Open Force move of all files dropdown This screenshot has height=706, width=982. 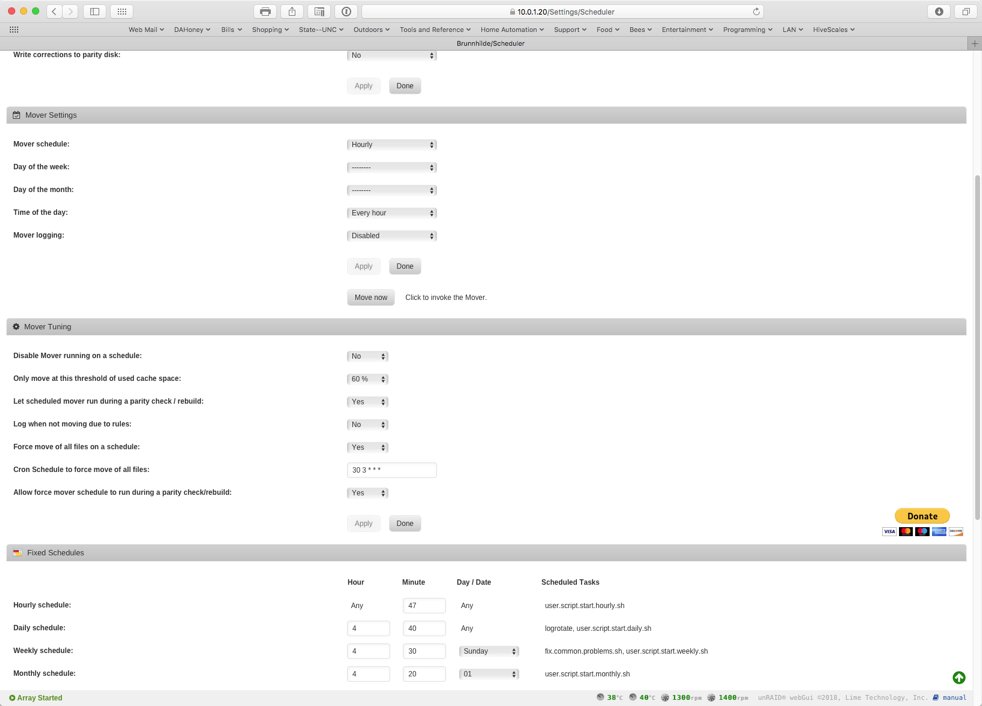(x=368, y=447)
